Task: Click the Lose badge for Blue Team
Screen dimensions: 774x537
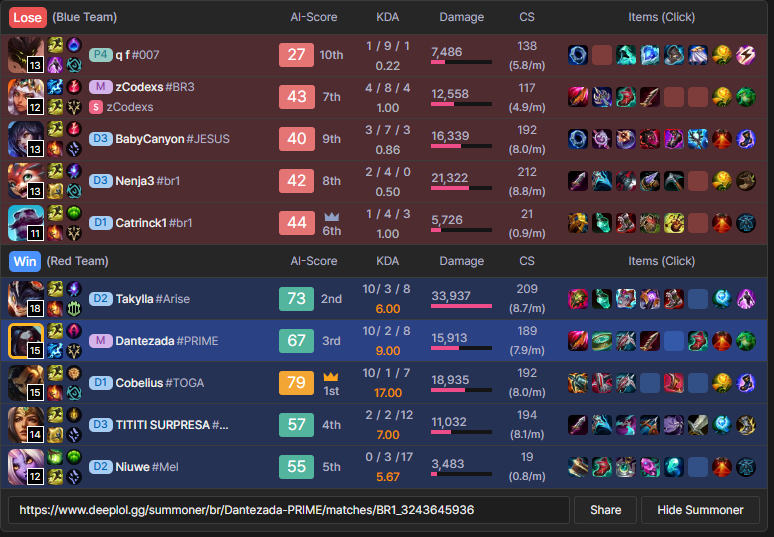Action: tap(27, 17)
